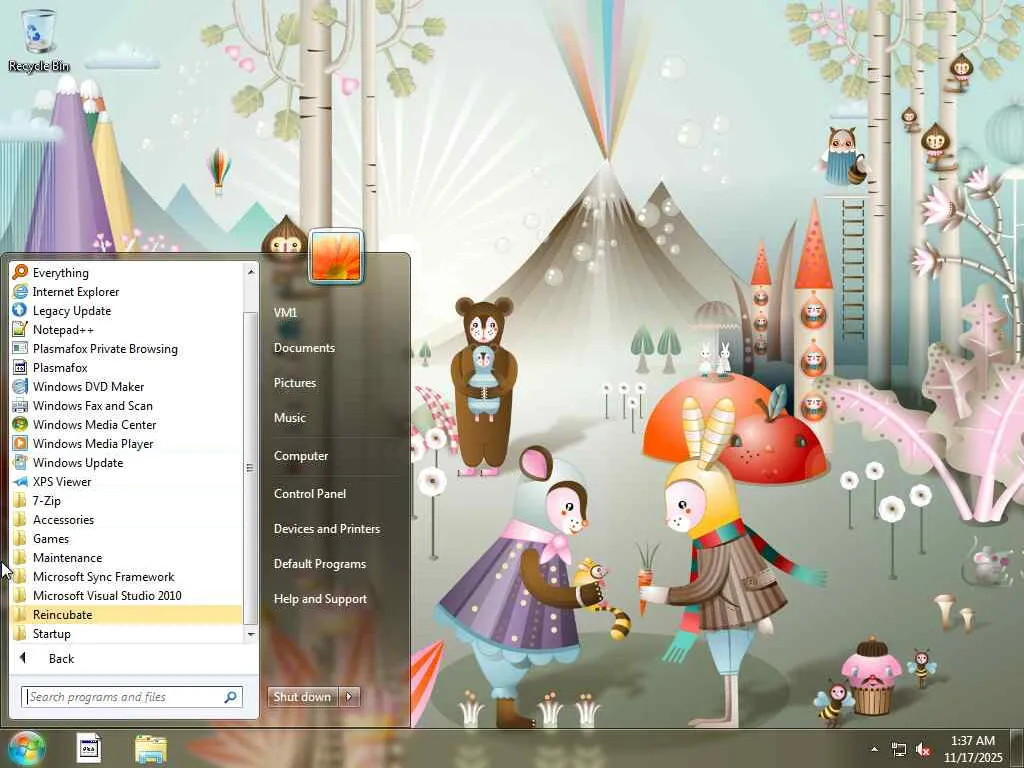
Task: Click the Start orb button
Action: tap(26, 748)
